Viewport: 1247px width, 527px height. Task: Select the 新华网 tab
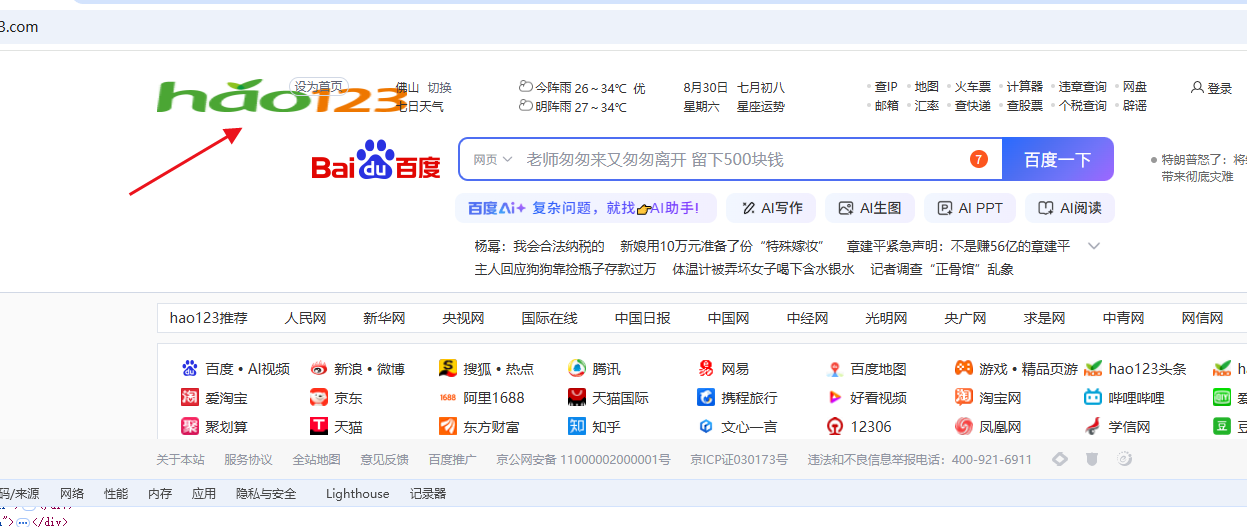[384, 318]
